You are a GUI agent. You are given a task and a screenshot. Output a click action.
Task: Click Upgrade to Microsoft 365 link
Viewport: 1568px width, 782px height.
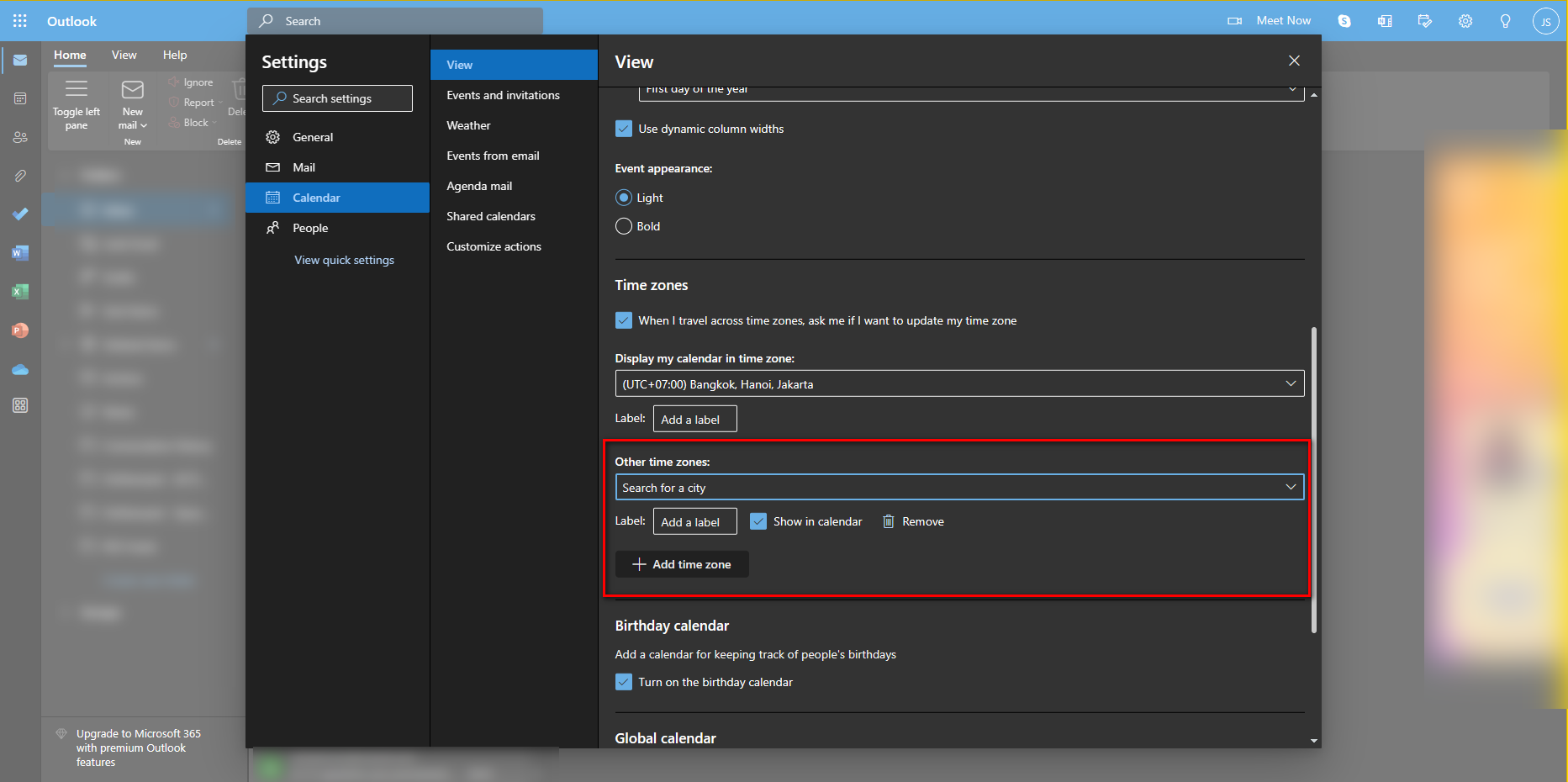point(139,748)
